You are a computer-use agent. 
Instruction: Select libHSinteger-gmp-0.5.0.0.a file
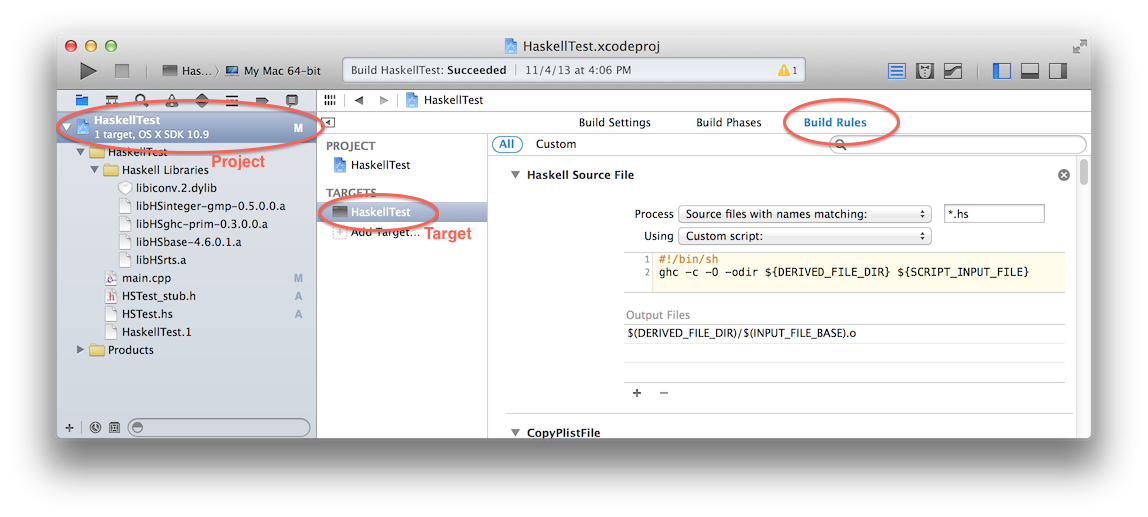(211, 207)
